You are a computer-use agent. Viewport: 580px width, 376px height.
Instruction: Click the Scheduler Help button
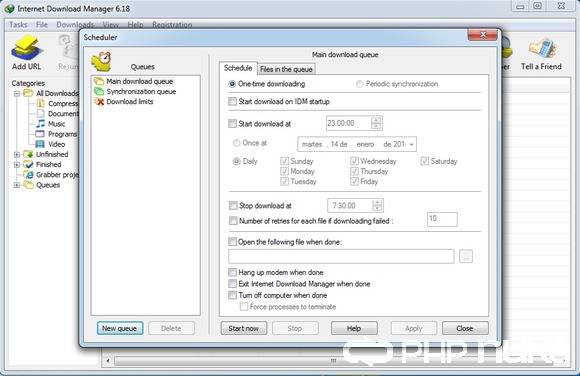(x=354, y=328)
